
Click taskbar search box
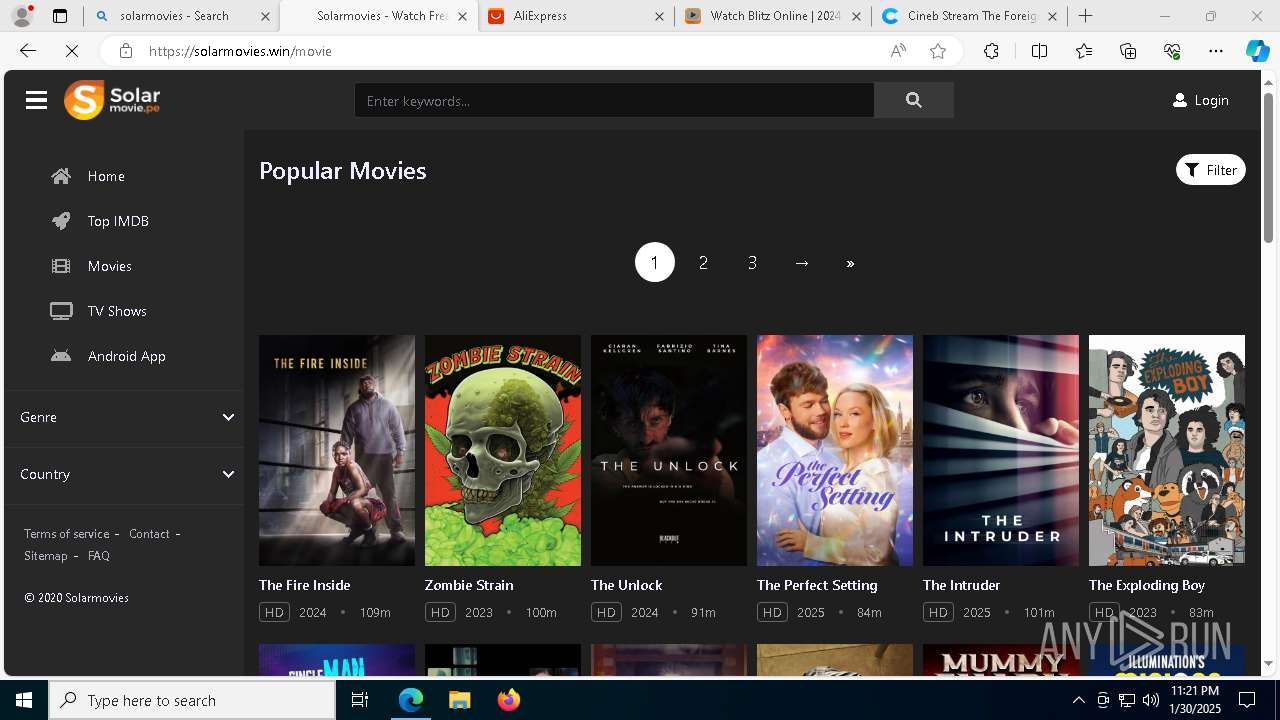192,700
